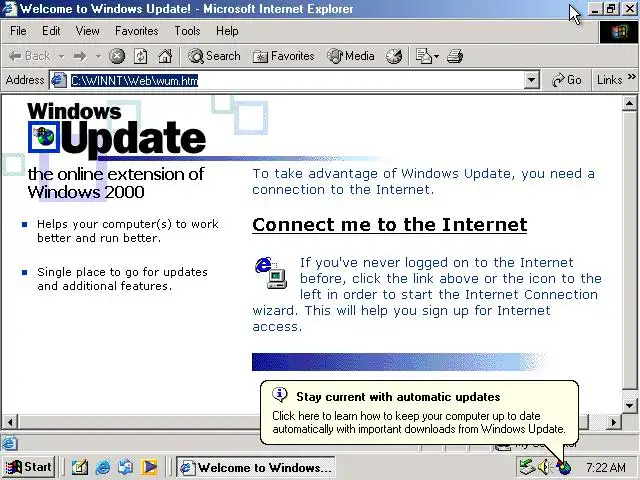The height and width of the screenshot is (480, 640).
Task: Open the Help menu
Action: (227, 31)
